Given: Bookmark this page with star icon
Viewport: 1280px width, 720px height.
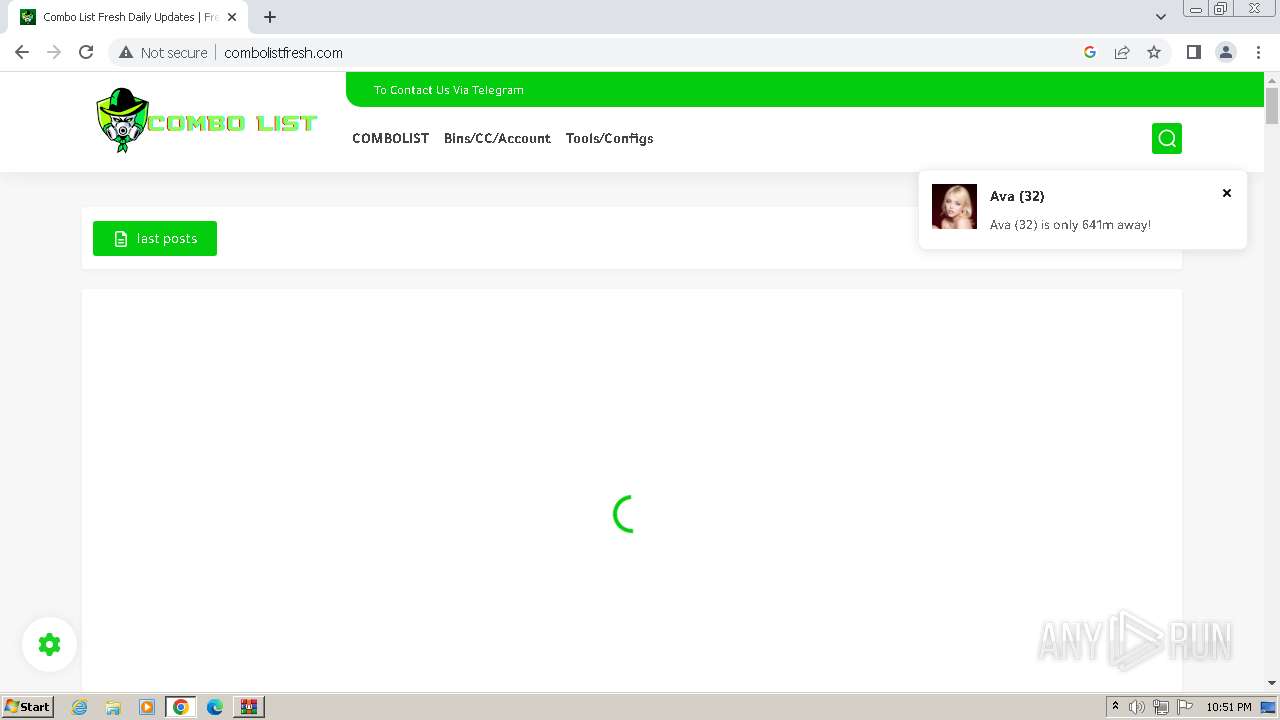Looking at the screenshot, I should coord(1154,52).
